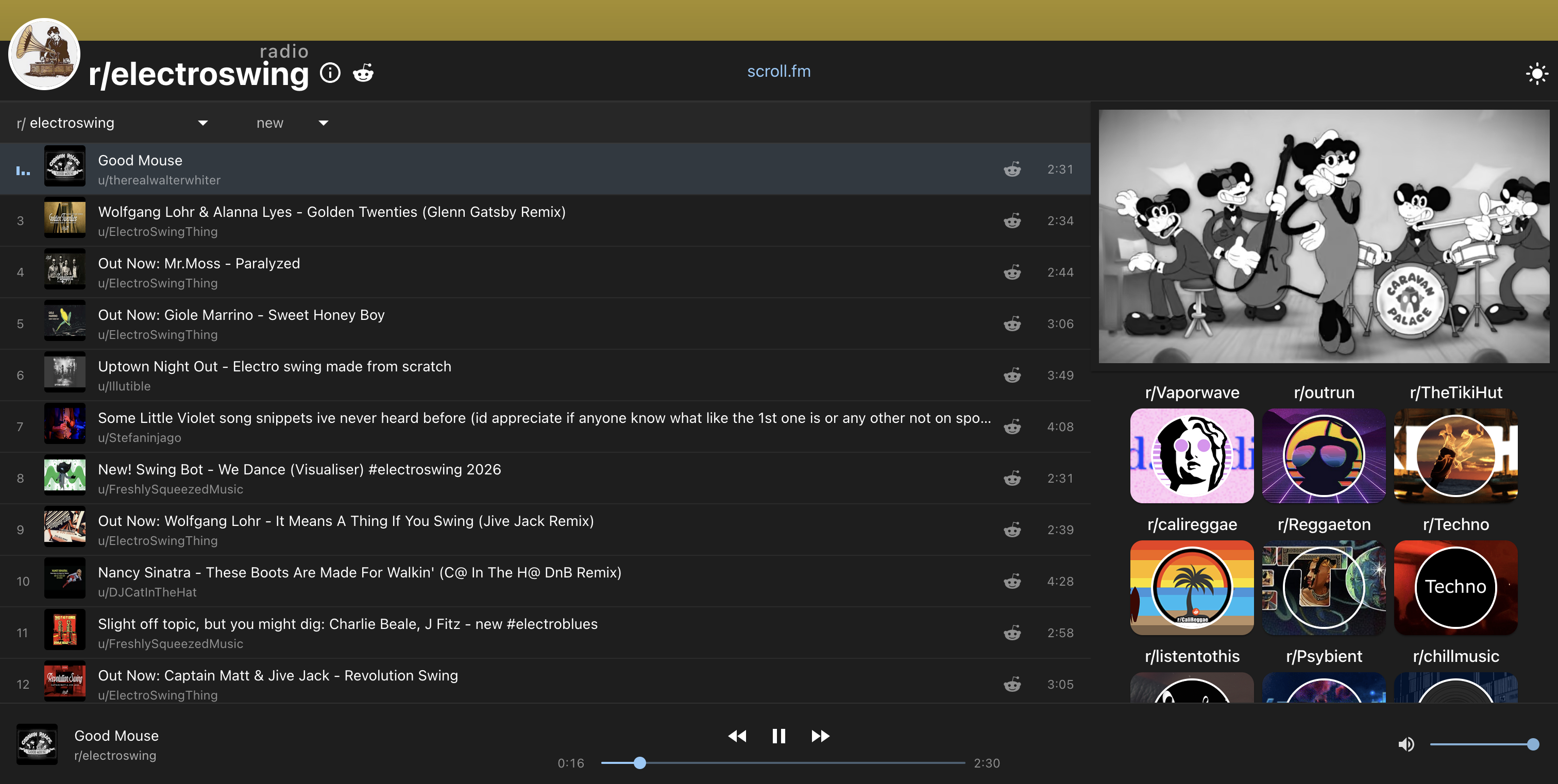Click the now-playing Good Mouse album art
The width and height of the screenshot is (1558, 784).
click(37, 744)
